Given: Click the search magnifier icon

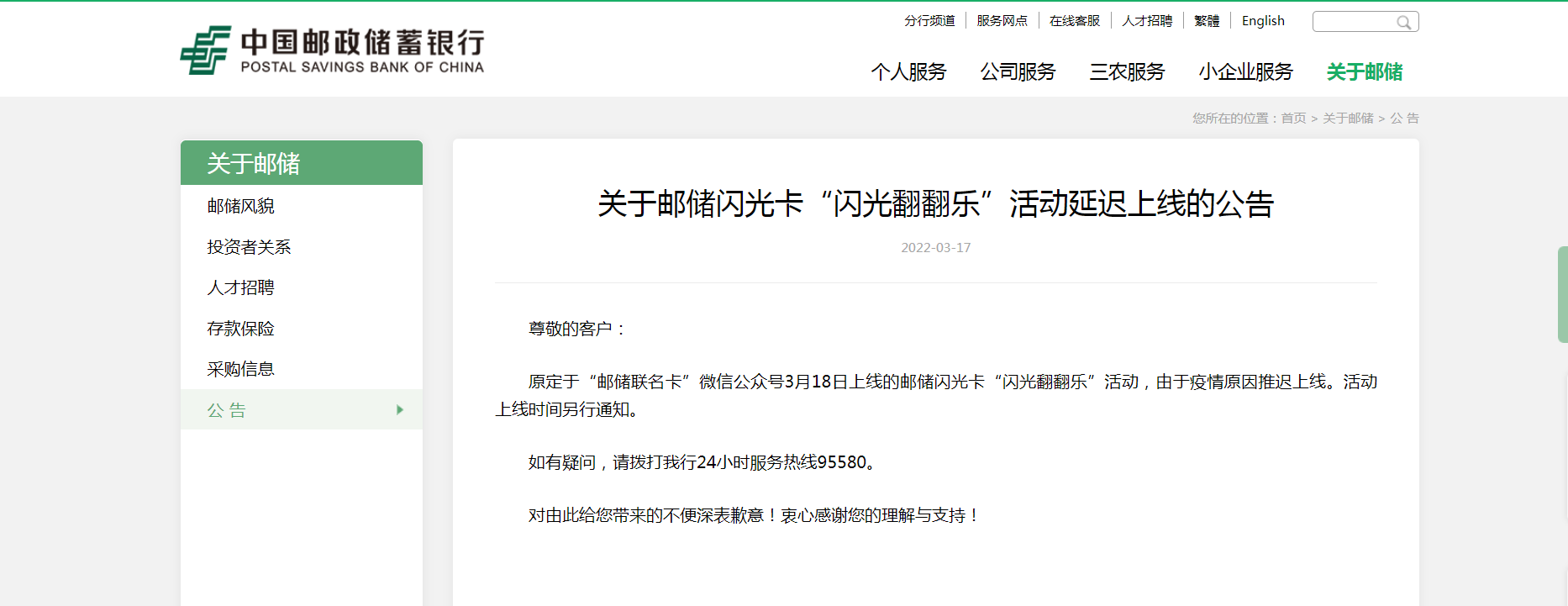Looking at the screenshot, I should [x=1403, y=23].
